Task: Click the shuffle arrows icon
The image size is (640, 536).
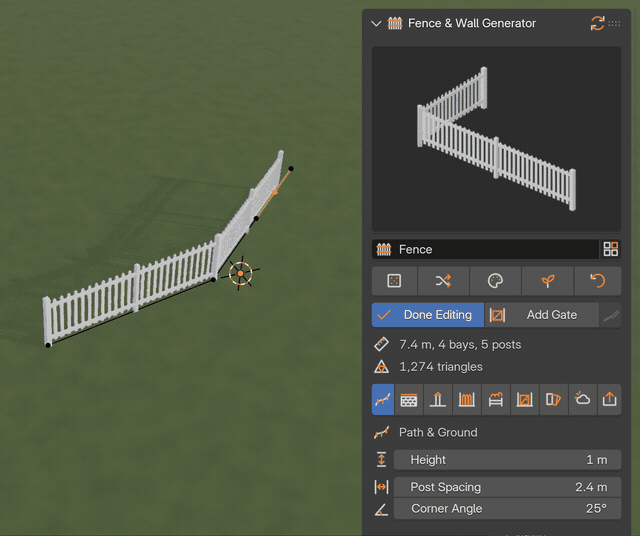Action: 443,281
